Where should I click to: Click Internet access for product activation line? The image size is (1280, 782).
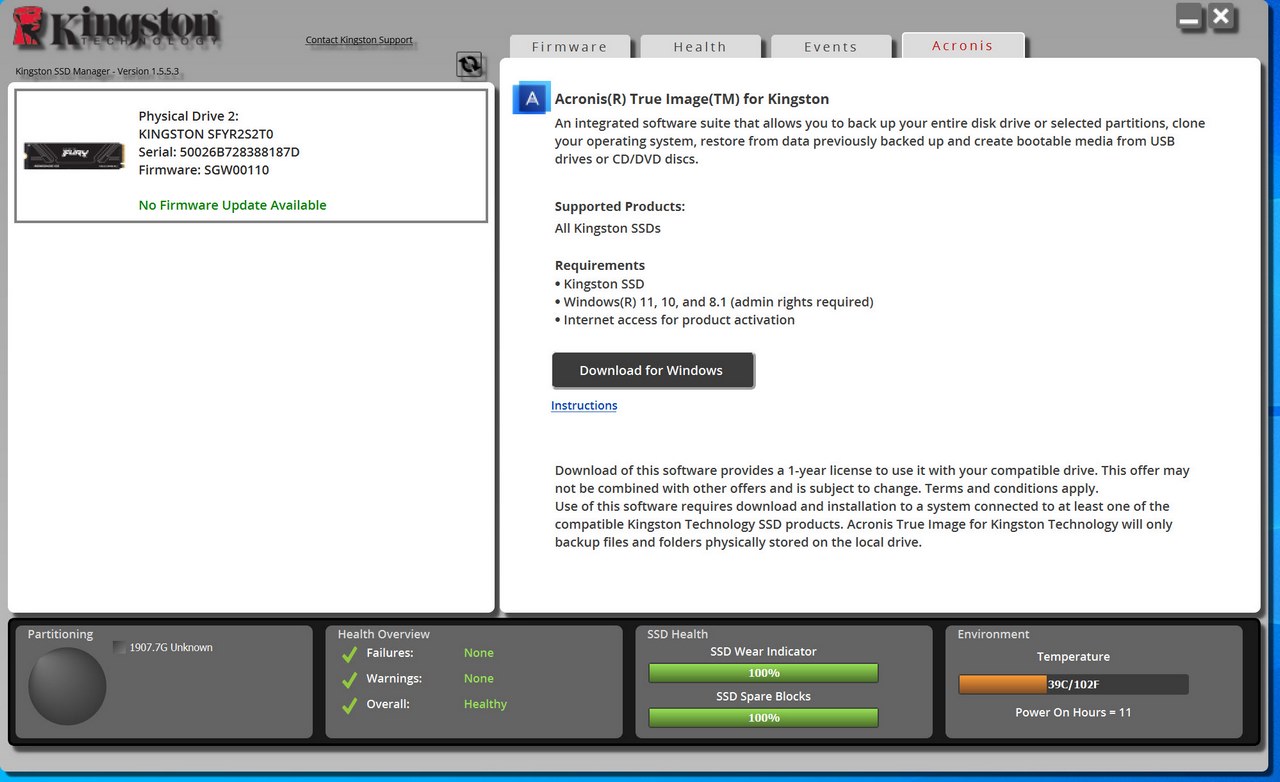(675, 320)
